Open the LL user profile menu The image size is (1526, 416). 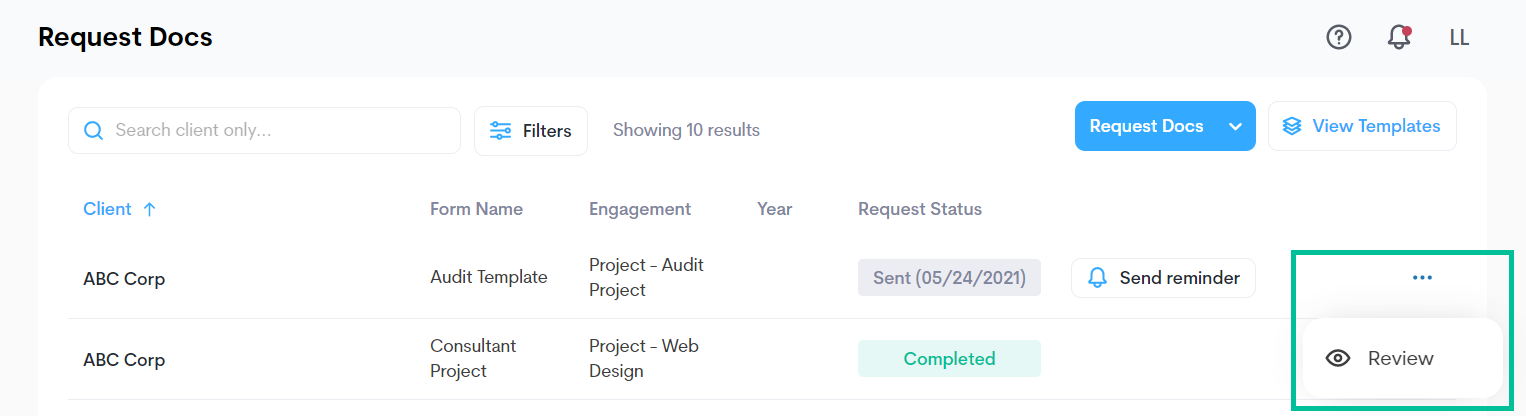1459,38
